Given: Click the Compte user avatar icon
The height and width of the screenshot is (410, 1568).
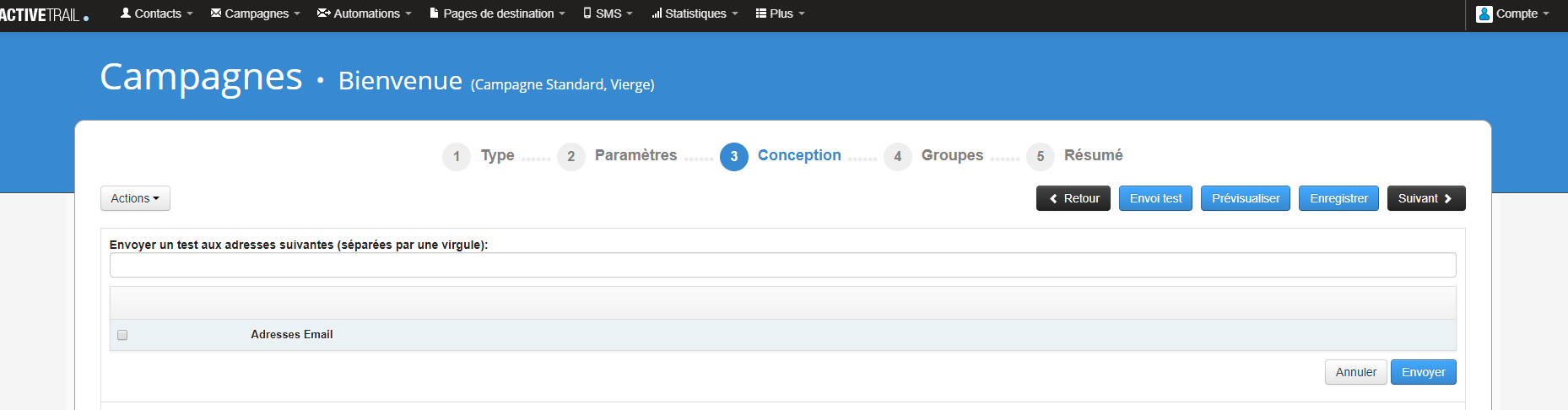Looking at the screenshot, I should click(x=1484, y=13).
